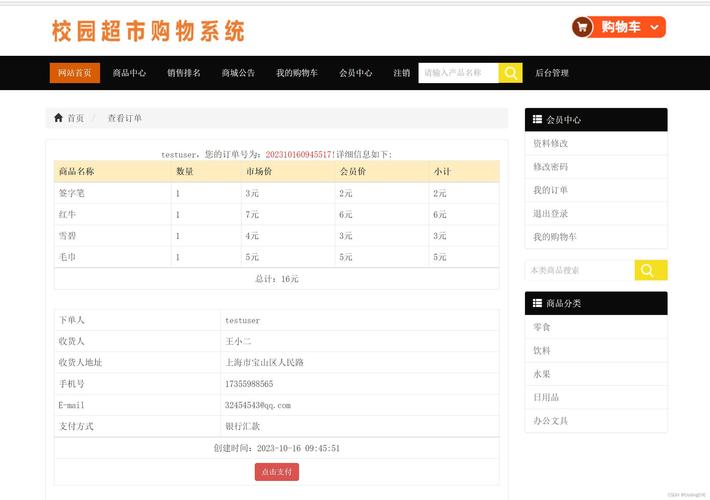This screenshot has width=710, height=500.
Task: Open the 网站首页 nav tab
Action: [75, 73]
